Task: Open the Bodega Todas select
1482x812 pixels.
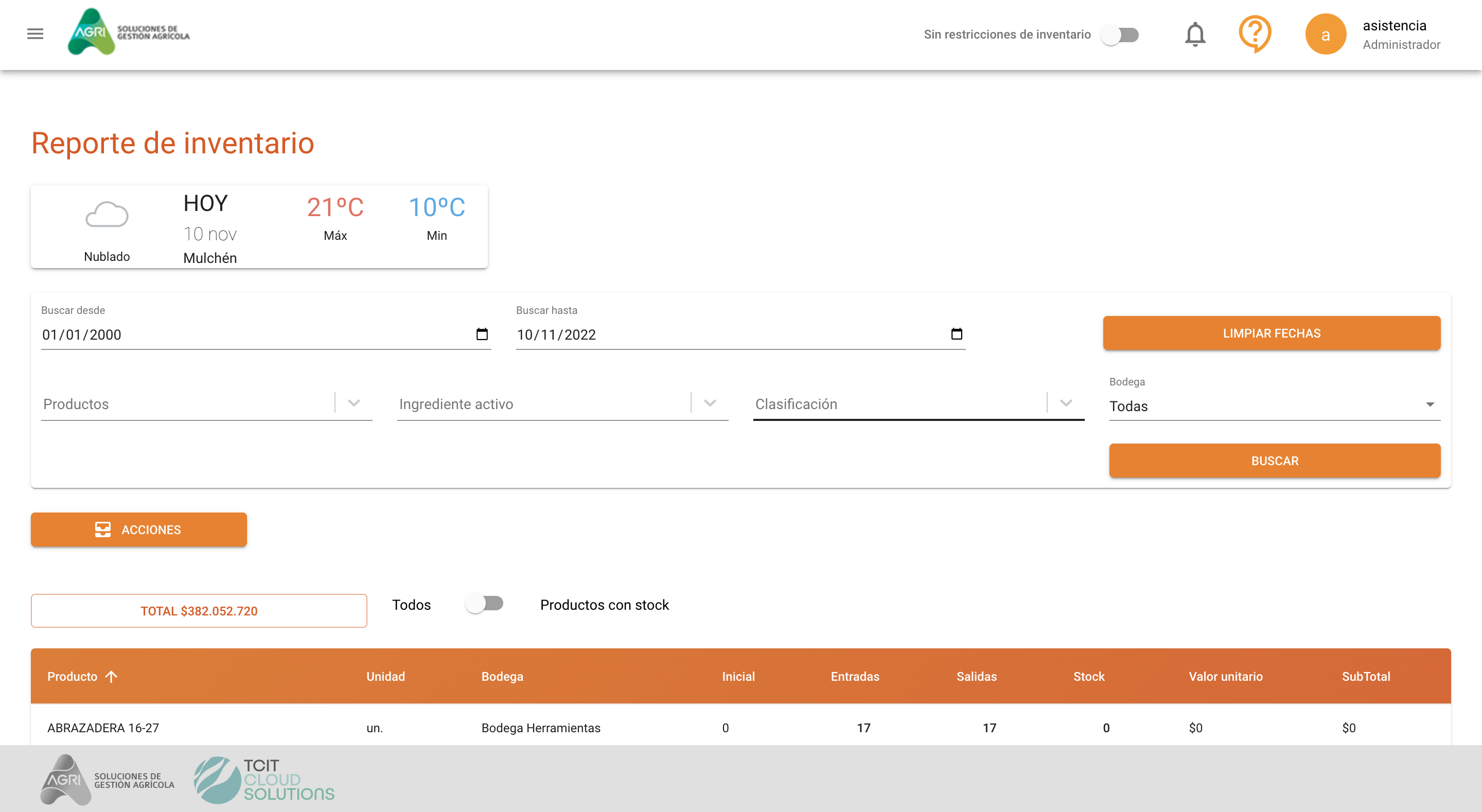Action: coord(1274,405)
